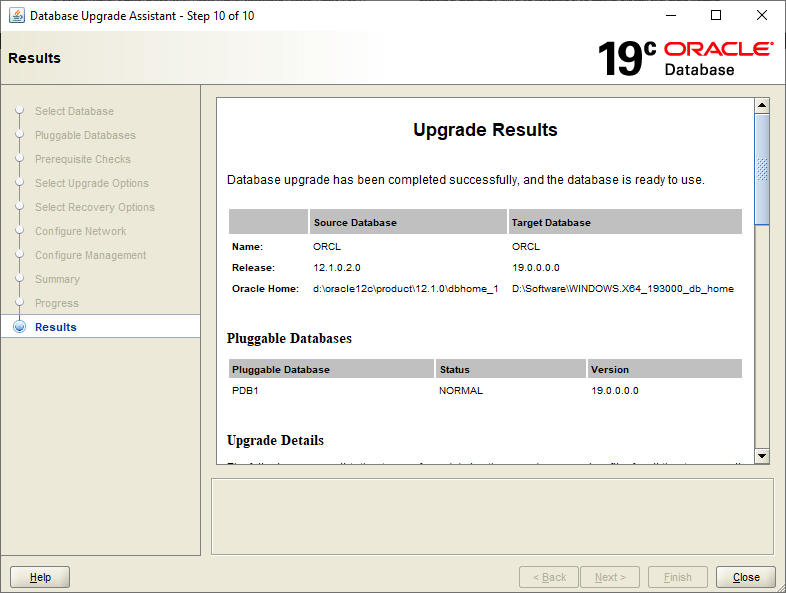Click the upgrade completed successfully message
This screenshot has width=786, height=593.
click(x=466, y=180)
